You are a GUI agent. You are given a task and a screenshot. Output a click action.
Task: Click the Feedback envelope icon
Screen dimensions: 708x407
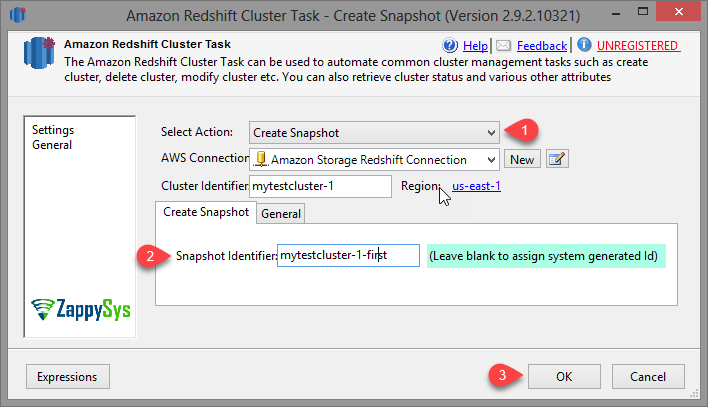pyautogui.click(x=503, y=45)
